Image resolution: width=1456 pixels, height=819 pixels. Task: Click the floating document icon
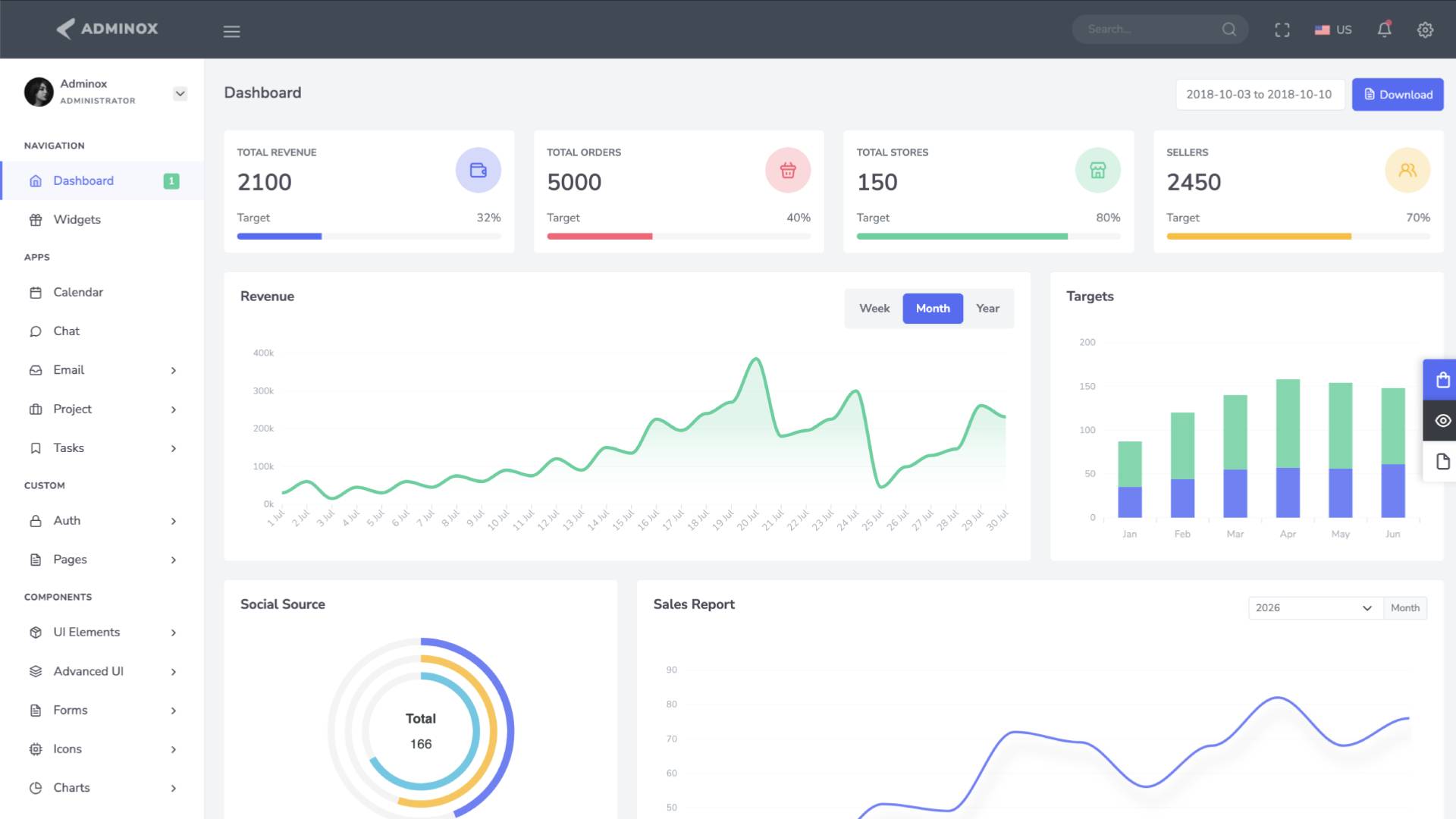click(x=1441, y=461)
